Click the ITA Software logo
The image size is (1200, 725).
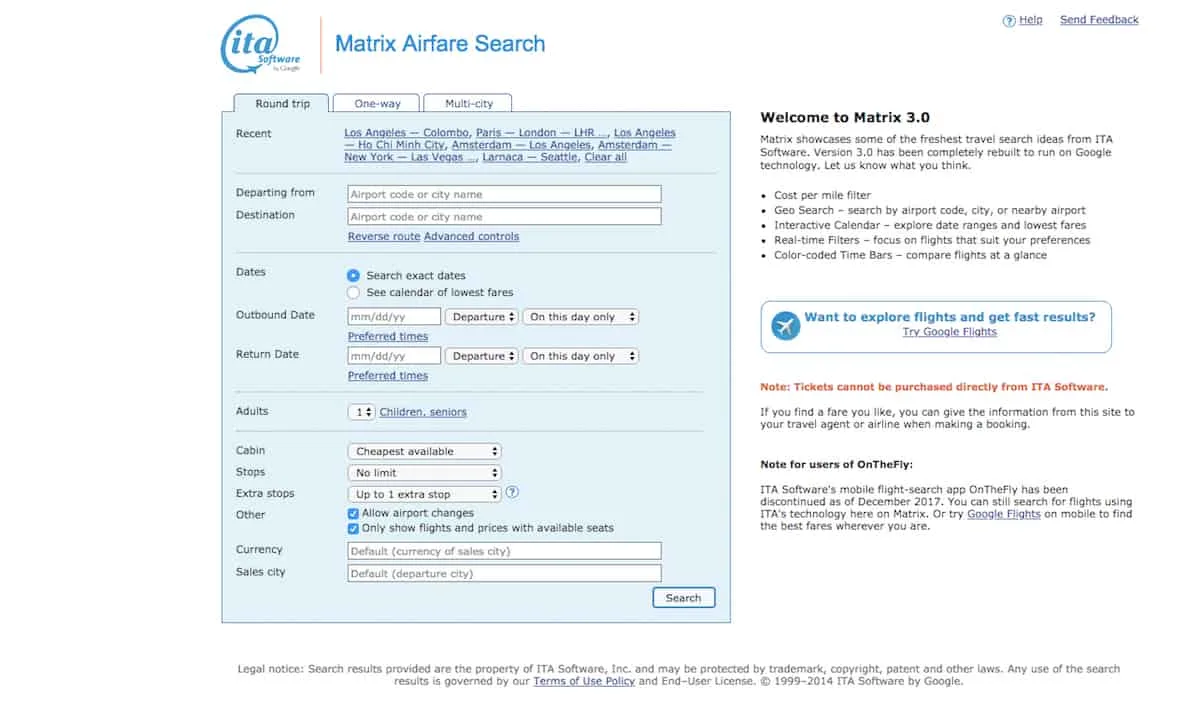[261, 45]
